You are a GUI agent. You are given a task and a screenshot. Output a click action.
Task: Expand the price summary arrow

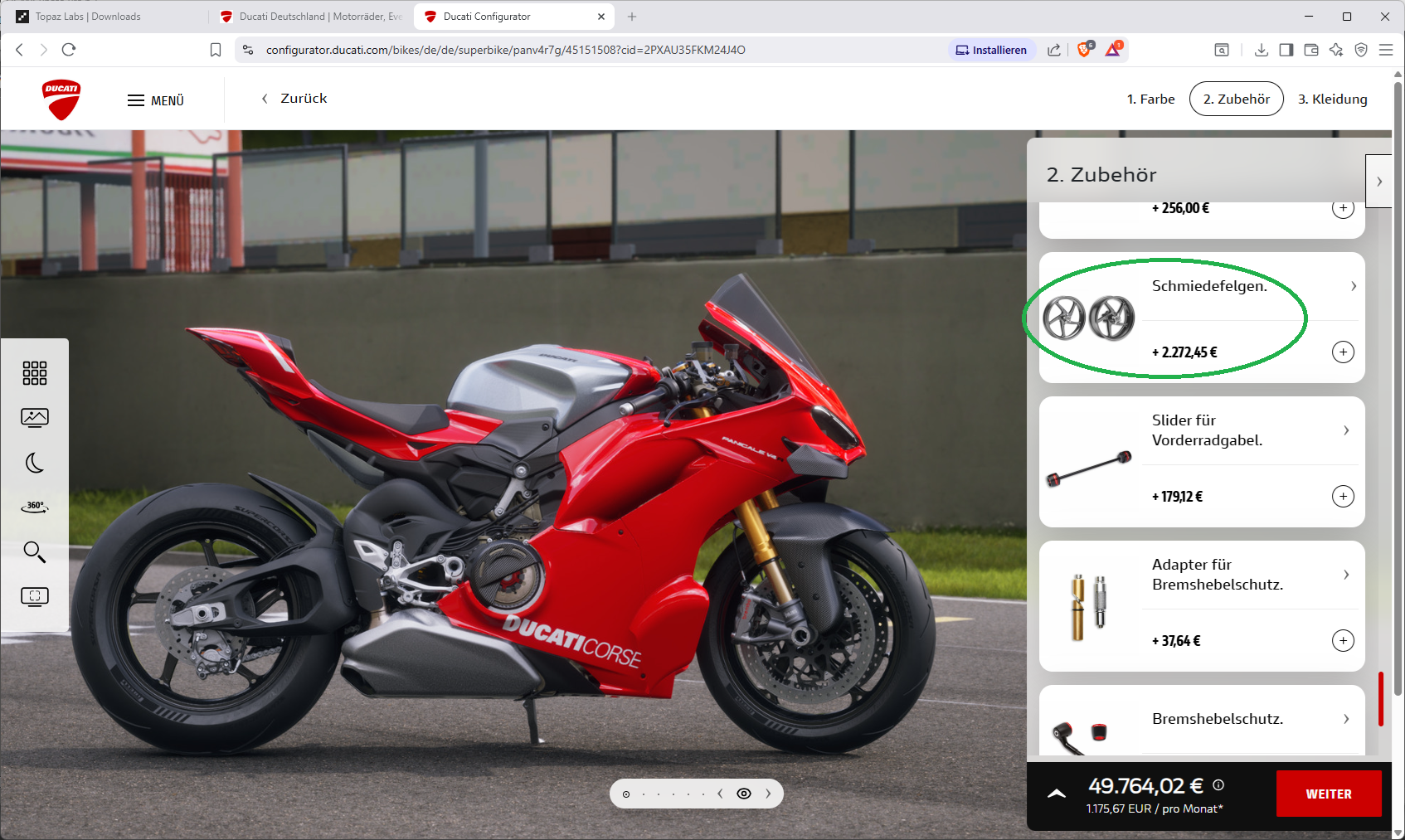tap(1056, 794)
